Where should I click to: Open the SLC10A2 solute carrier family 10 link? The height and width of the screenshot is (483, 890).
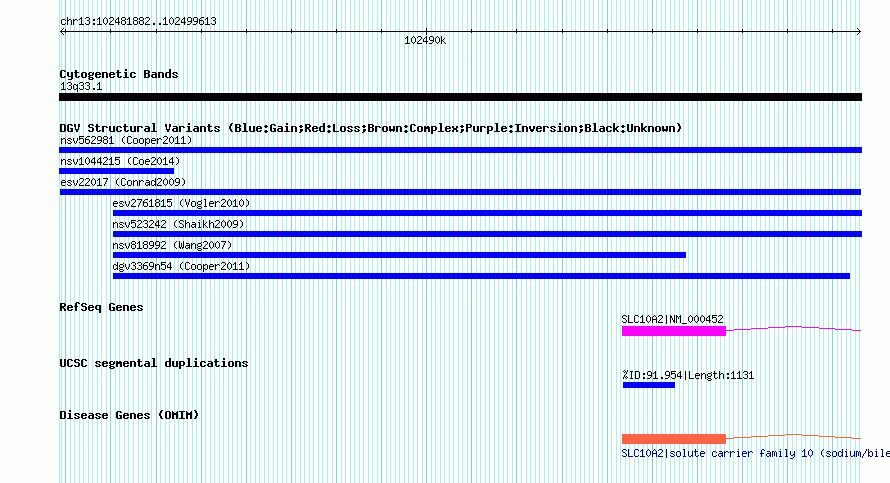click(x=755, y=453)
